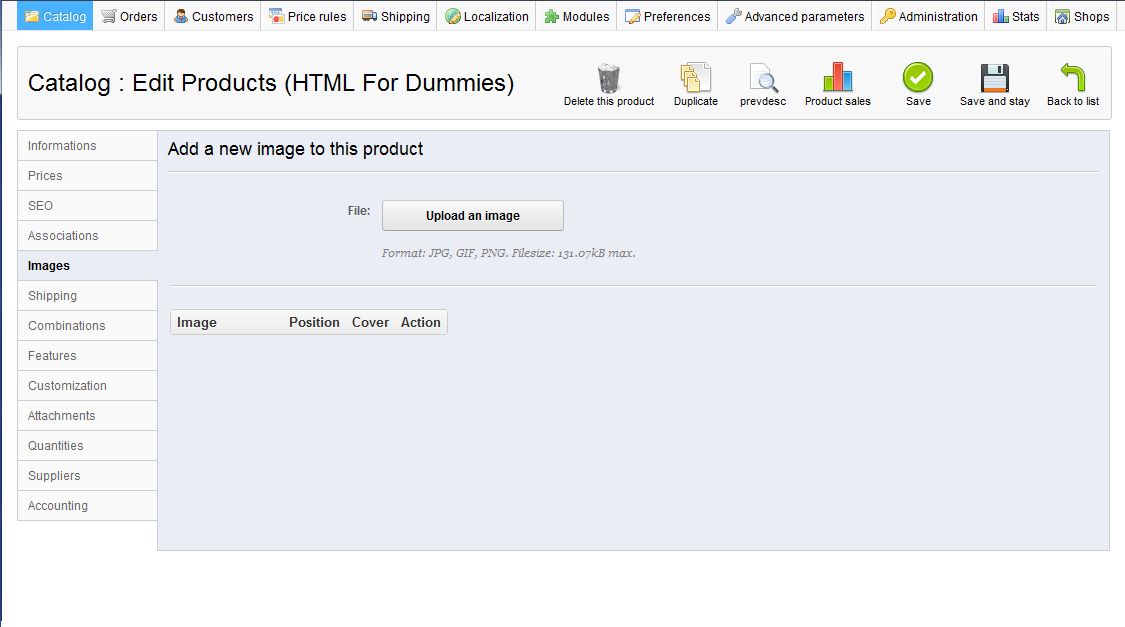Open the Advanced parameters menu
The width and height of the screenshot is (1125, 627).
tap(794, 16)
